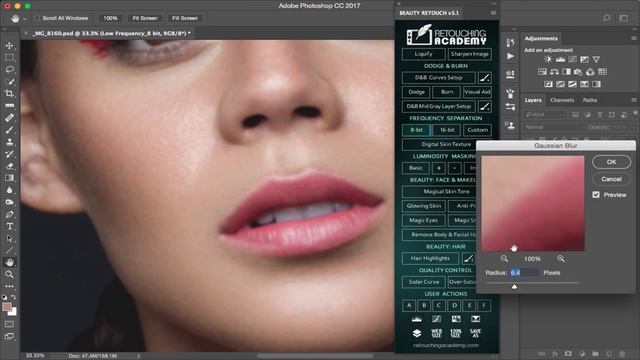Select the Hand tool in toolbar
Image resolution: width=640 pixels, height=360 pixels.
pyautogui.click(x=9, y=262)
